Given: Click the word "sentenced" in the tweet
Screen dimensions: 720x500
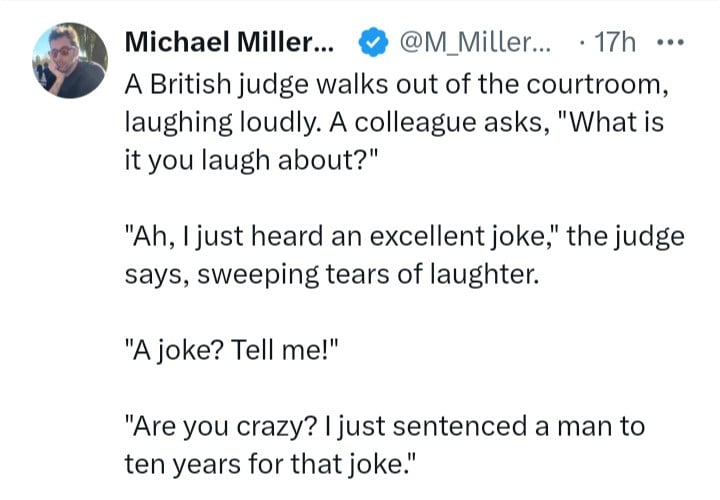Looking at the screenshot, I should coord(460,426).
